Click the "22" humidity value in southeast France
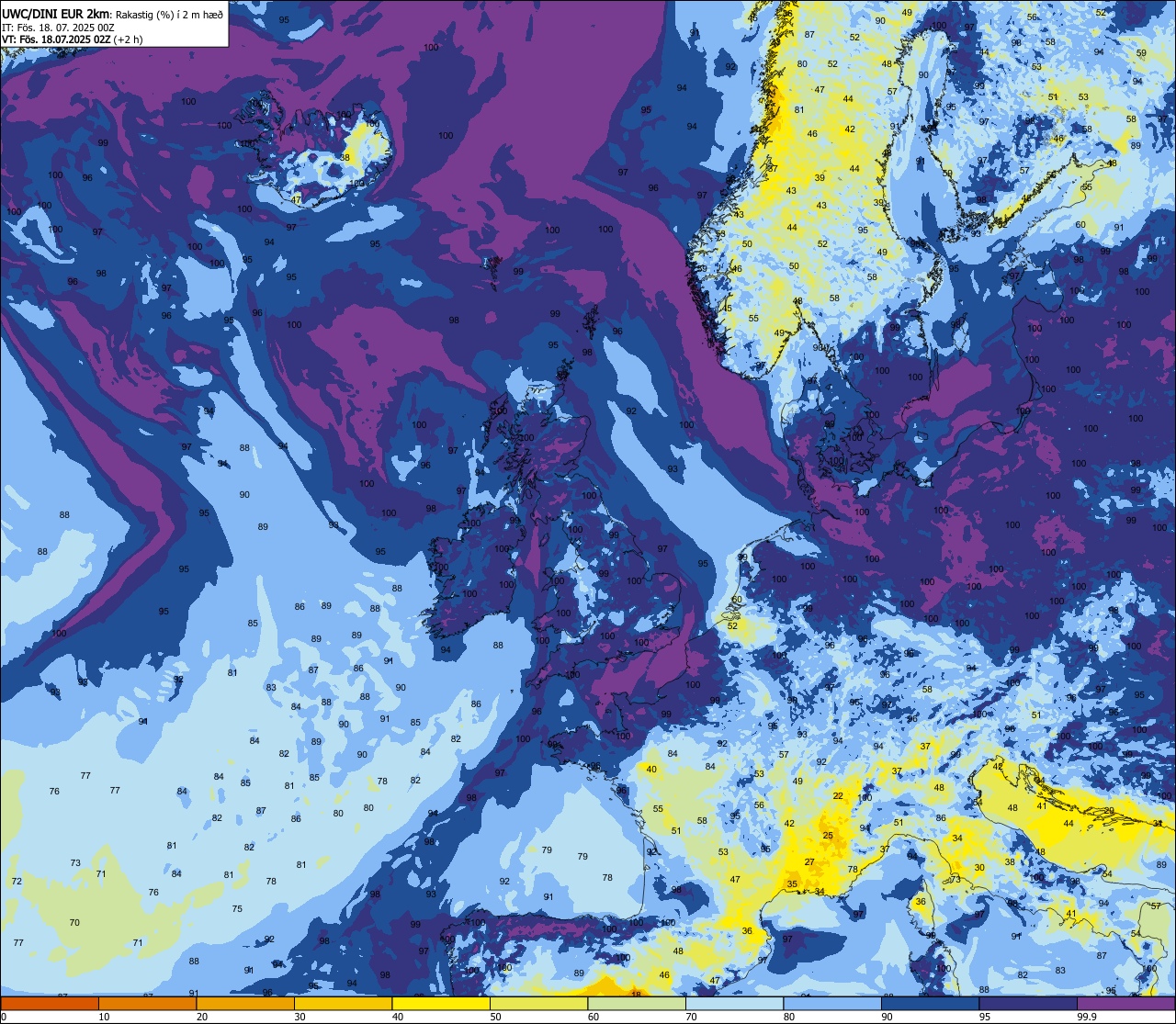This screenshot has width=1176, height=1024. click(x=838, y=795)
